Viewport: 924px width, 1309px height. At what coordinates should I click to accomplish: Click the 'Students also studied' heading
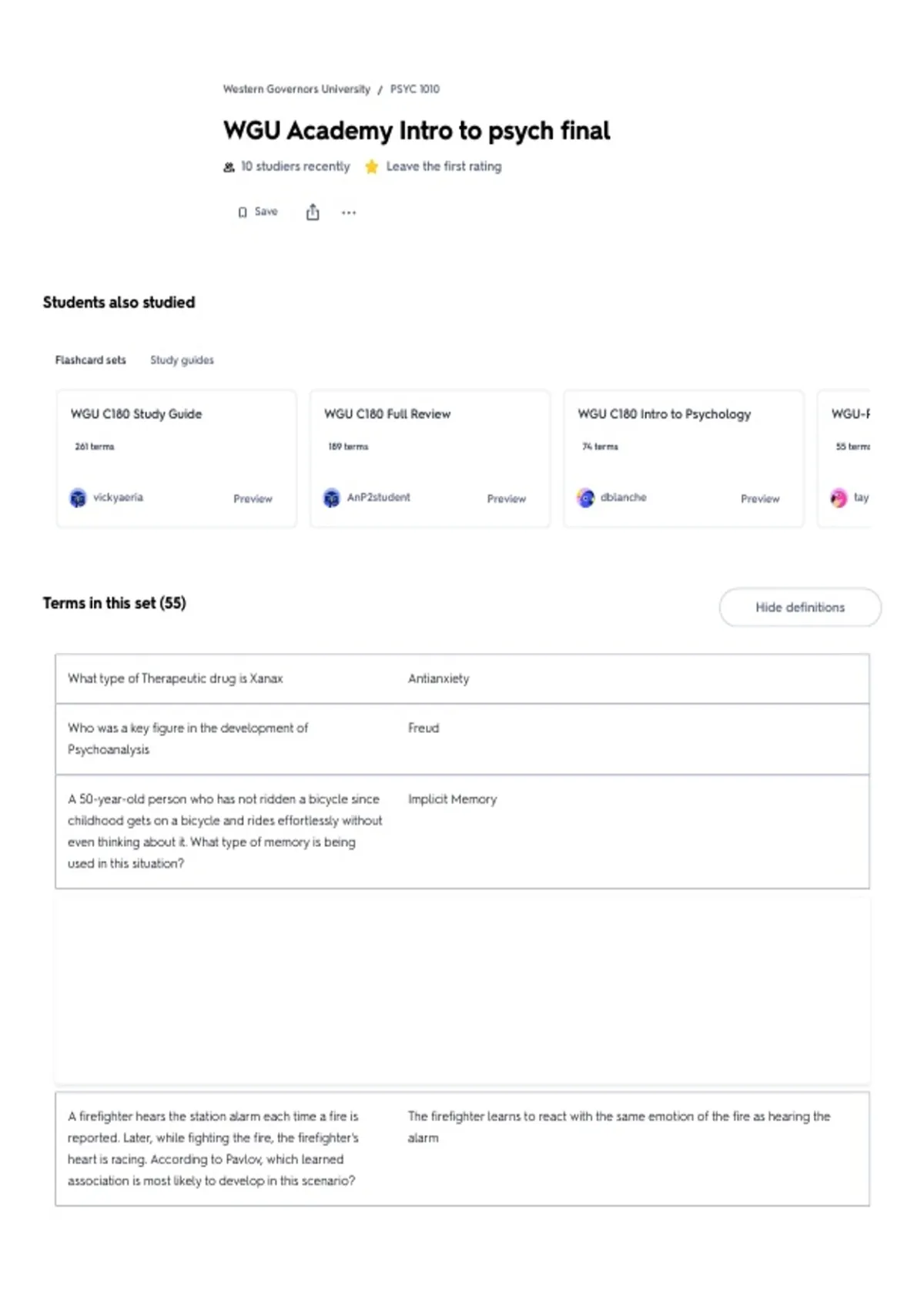(119, 303)
